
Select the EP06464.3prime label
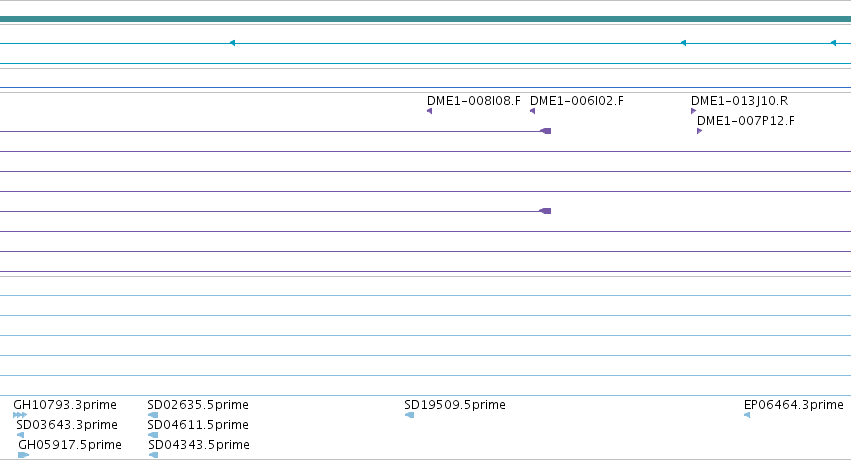793,405
